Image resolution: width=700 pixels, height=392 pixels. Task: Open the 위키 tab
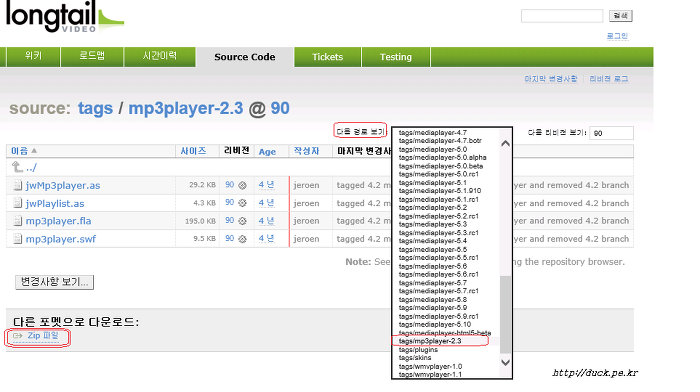33,56
